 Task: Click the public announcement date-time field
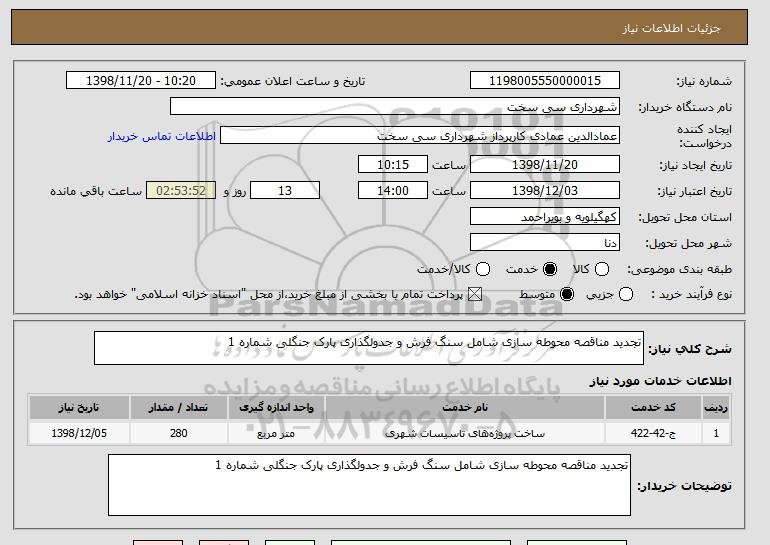(x=141, y=81)
